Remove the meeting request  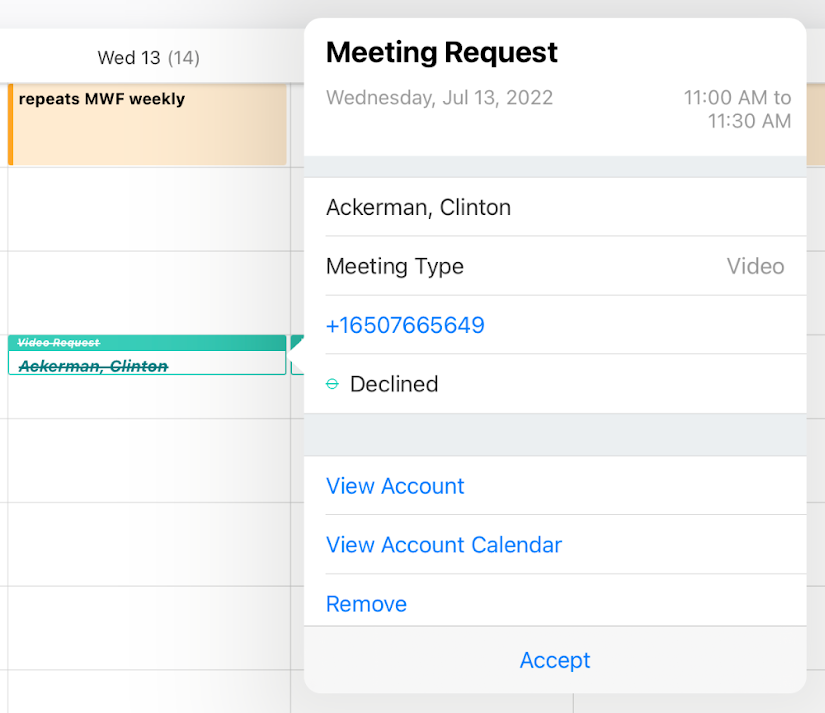point(366,604)
